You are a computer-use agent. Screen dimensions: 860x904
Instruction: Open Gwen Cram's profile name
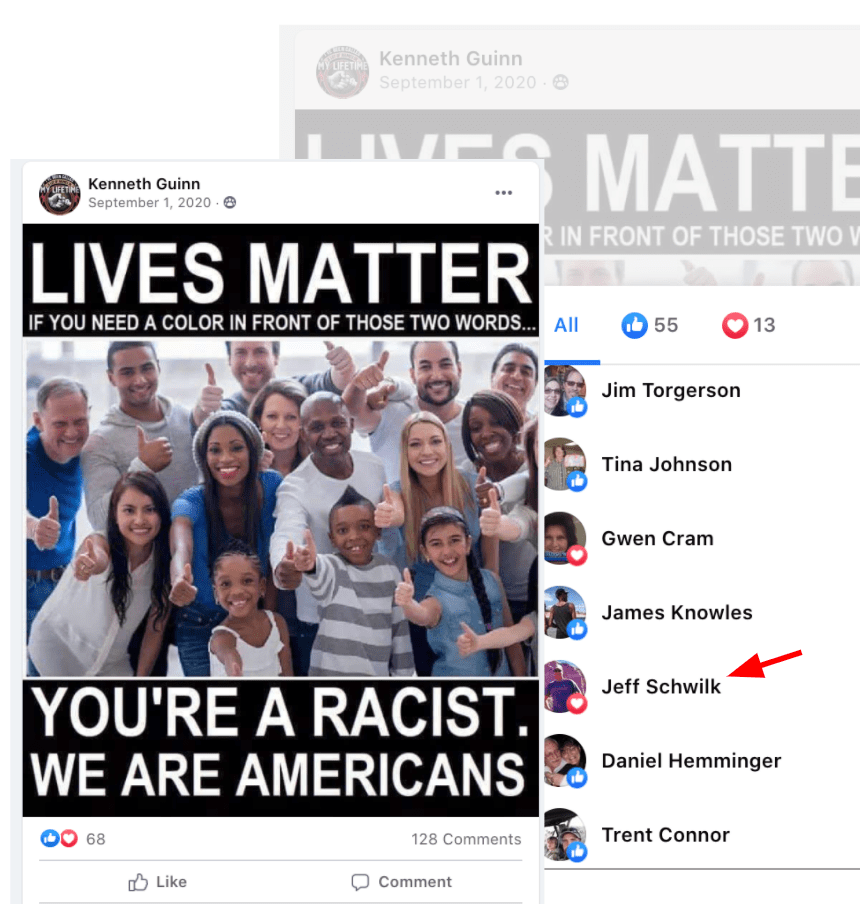pyautogui.click(x=657, y=538)
